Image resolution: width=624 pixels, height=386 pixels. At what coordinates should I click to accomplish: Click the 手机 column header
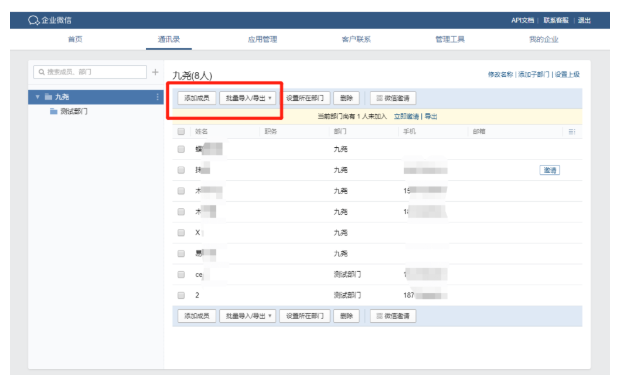click(x=409, y=131)
